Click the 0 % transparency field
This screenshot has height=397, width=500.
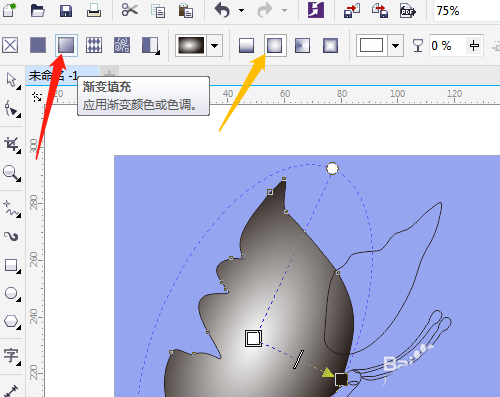coord(447,45)
